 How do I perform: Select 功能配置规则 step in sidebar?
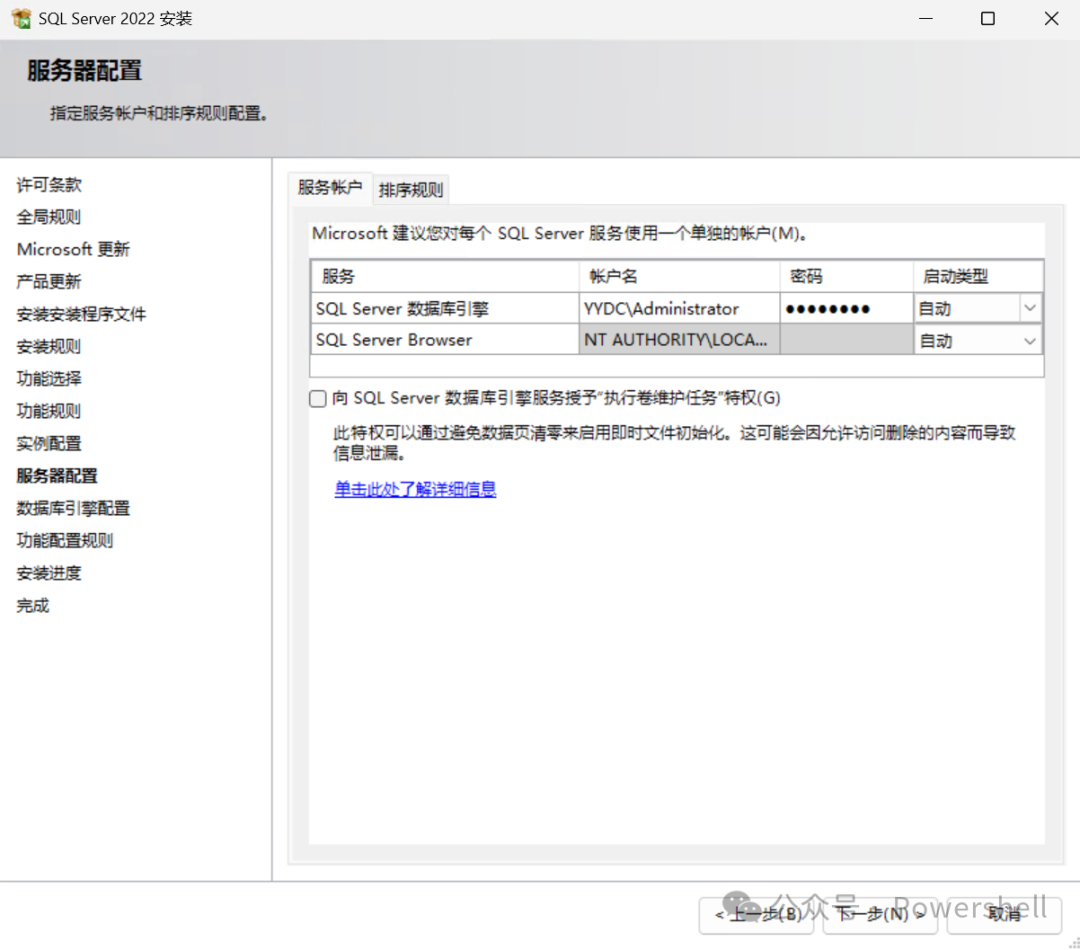tap(65, 540)
